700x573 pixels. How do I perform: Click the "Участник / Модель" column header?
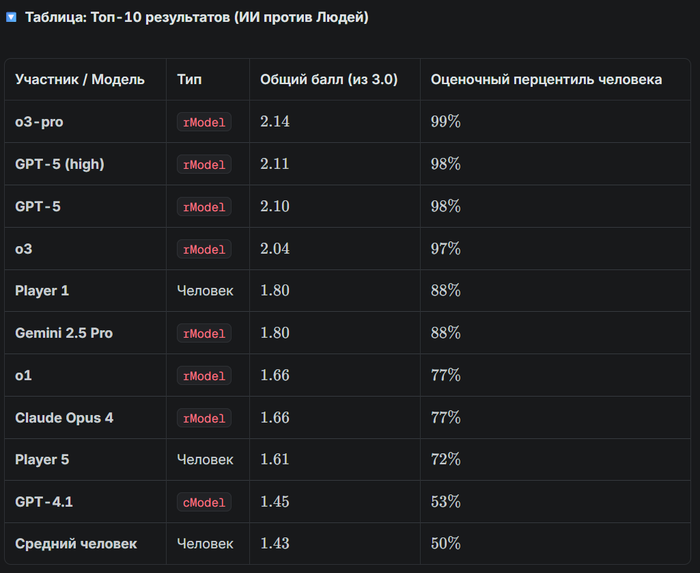tap(80, 79)
